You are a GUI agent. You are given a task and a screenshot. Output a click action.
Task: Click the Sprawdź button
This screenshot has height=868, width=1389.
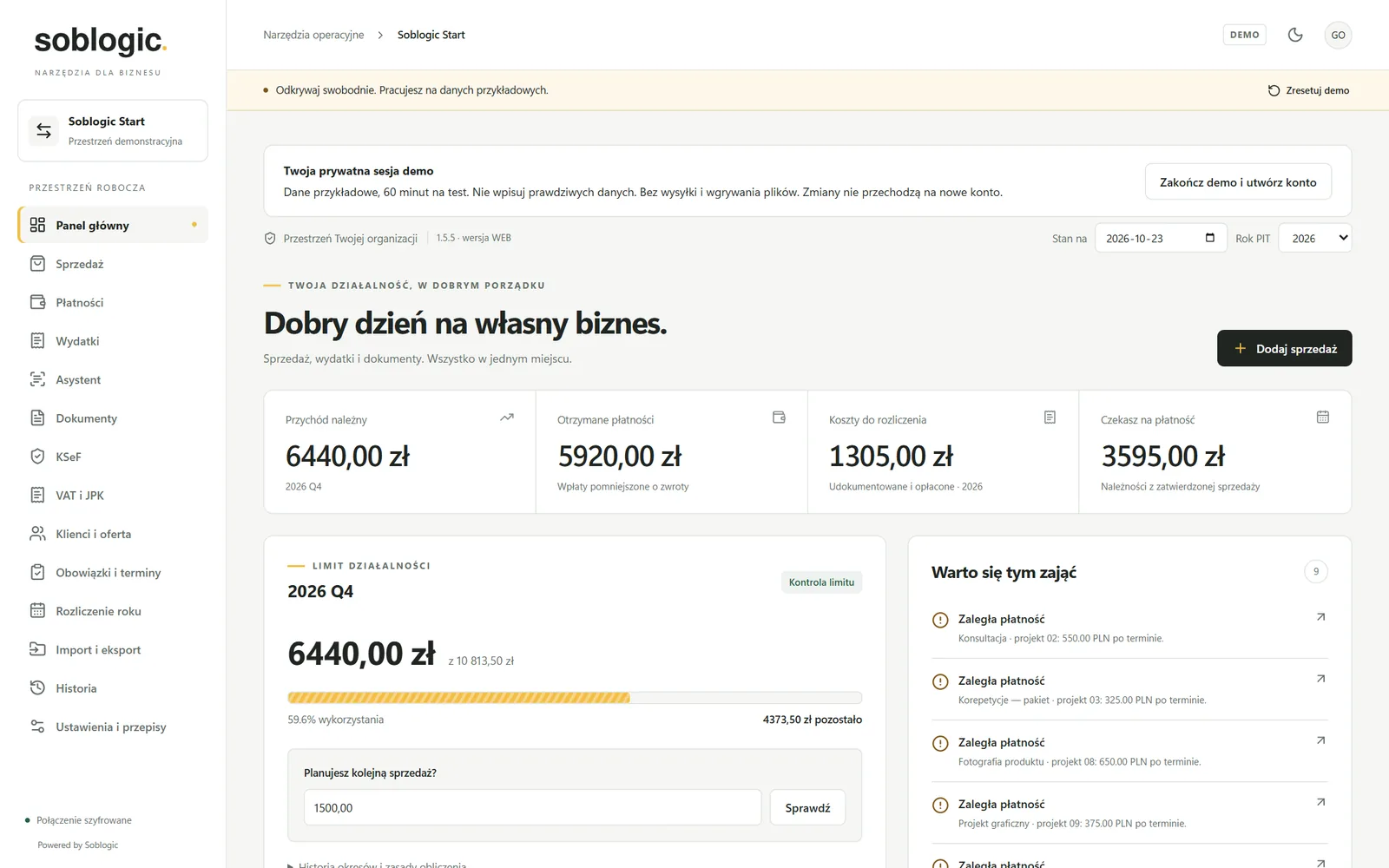[807, 807]
